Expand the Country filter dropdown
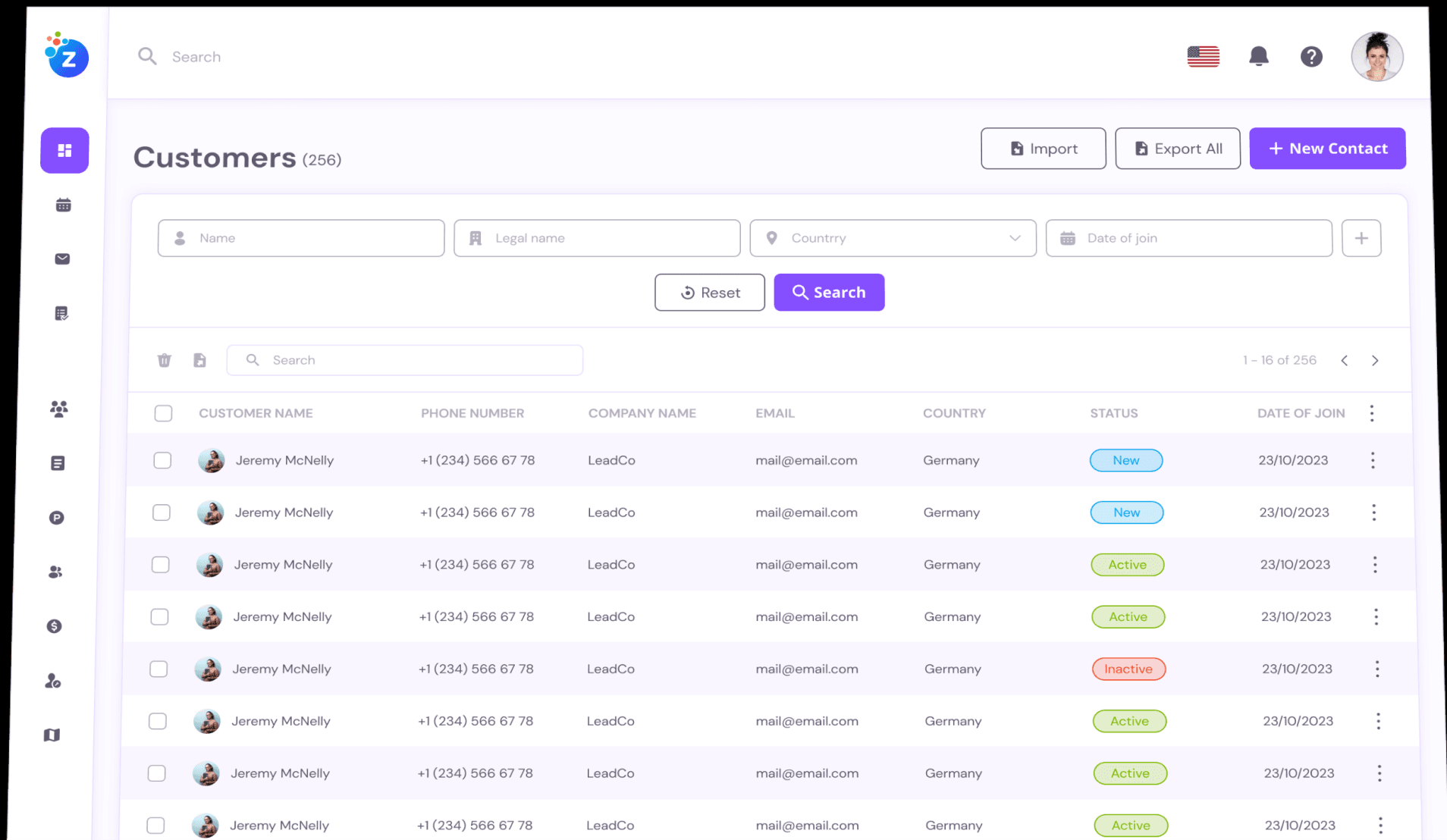The width and height of the screenshot is (1447, 840). [893, 238]
